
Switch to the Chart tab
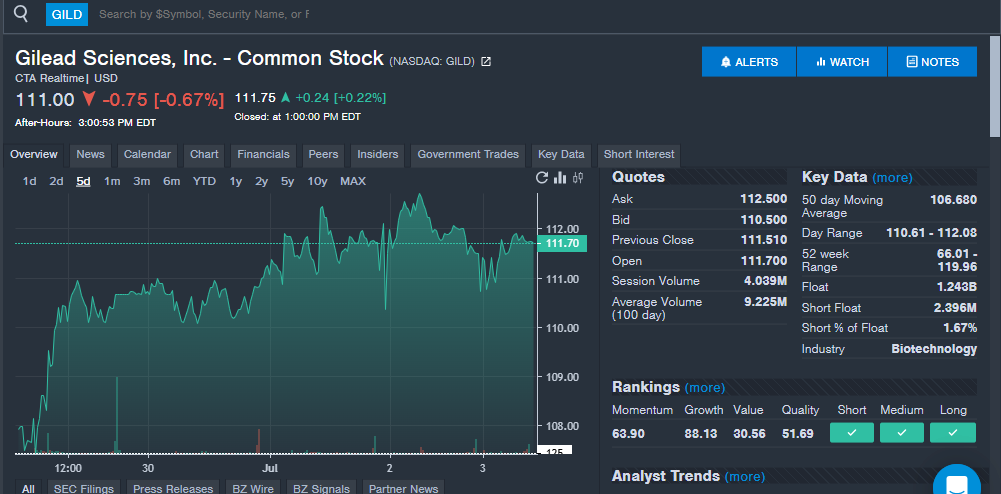pyautogui.click(x=204, y=154)
